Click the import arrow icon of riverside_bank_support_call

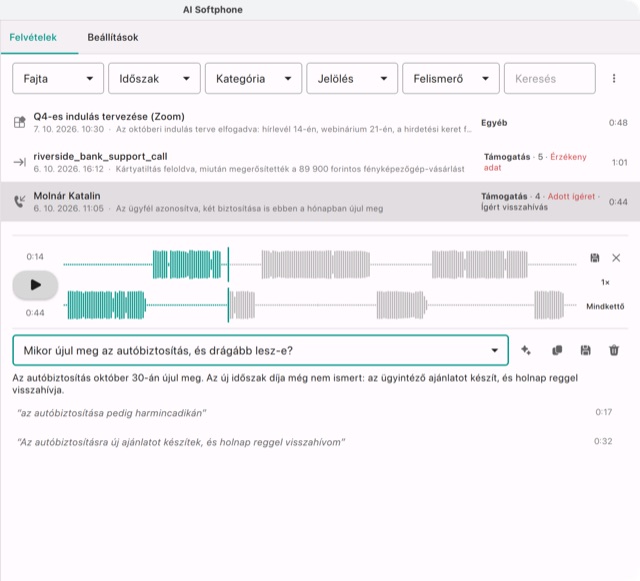click(x=20, y=162)
